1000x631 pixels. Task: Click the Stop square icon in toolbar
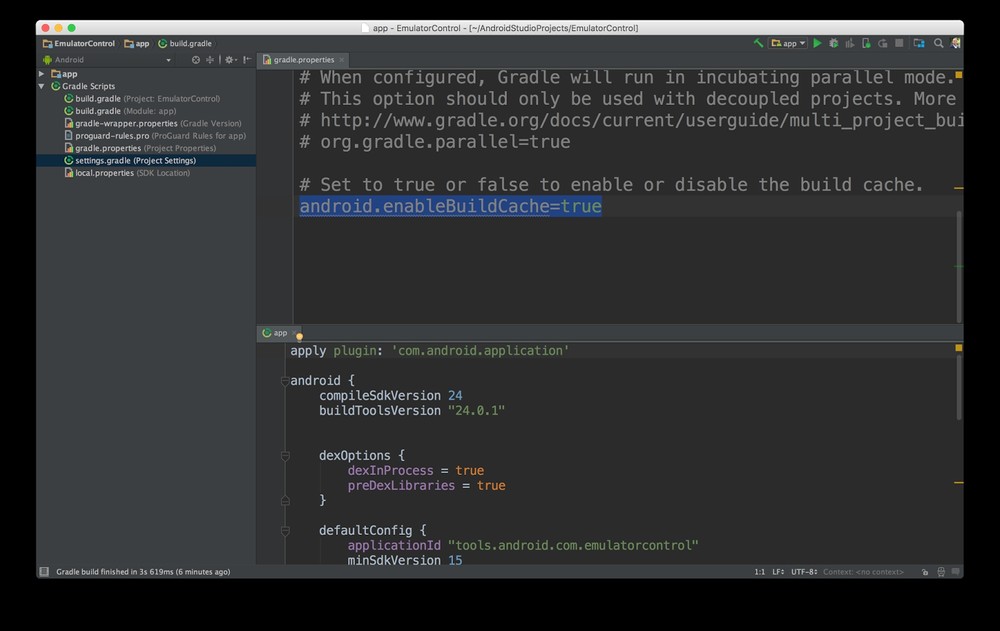pos(899,44)
